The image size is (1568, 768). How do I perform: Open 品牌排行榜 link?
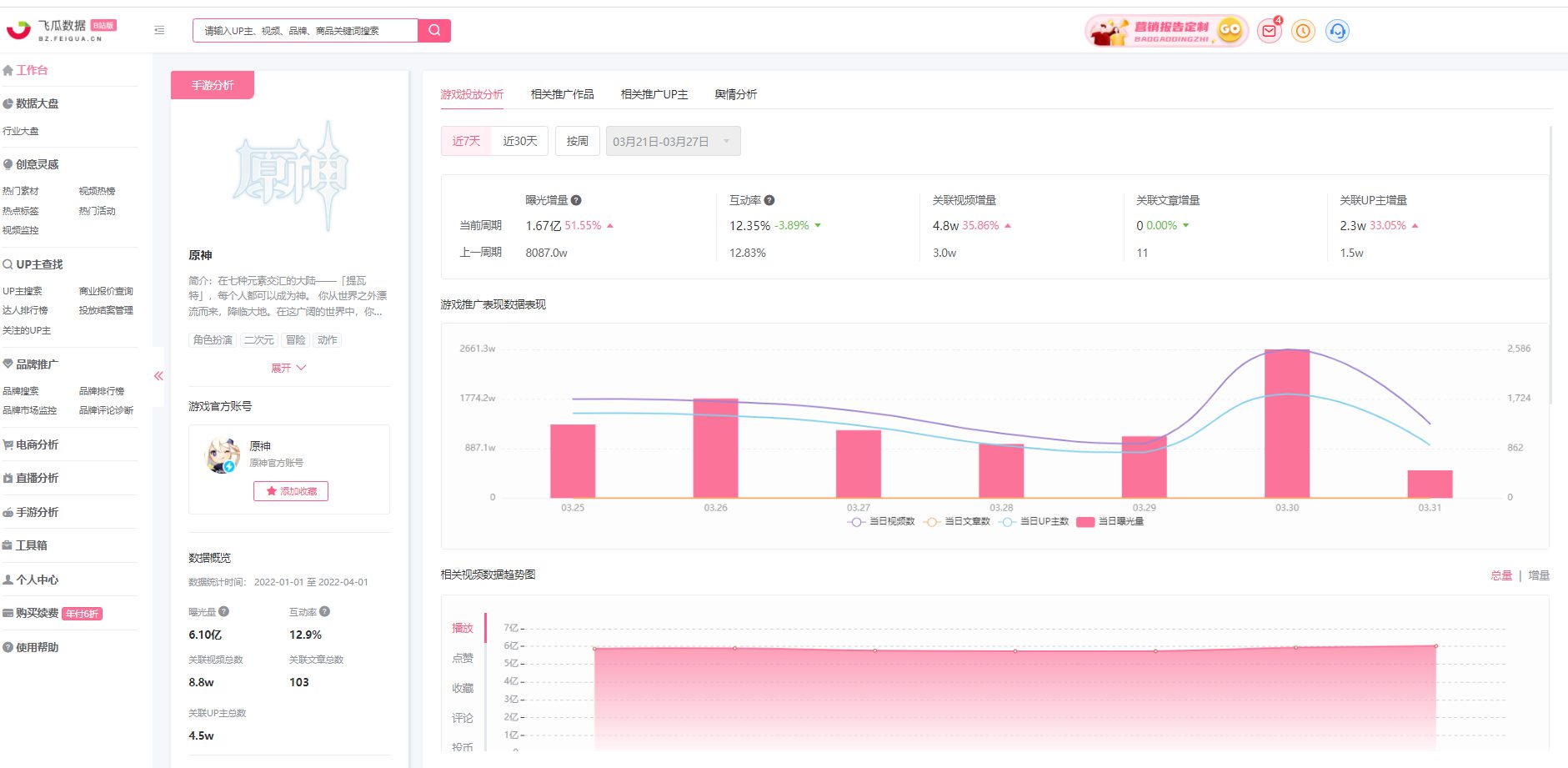coord(102,391)
